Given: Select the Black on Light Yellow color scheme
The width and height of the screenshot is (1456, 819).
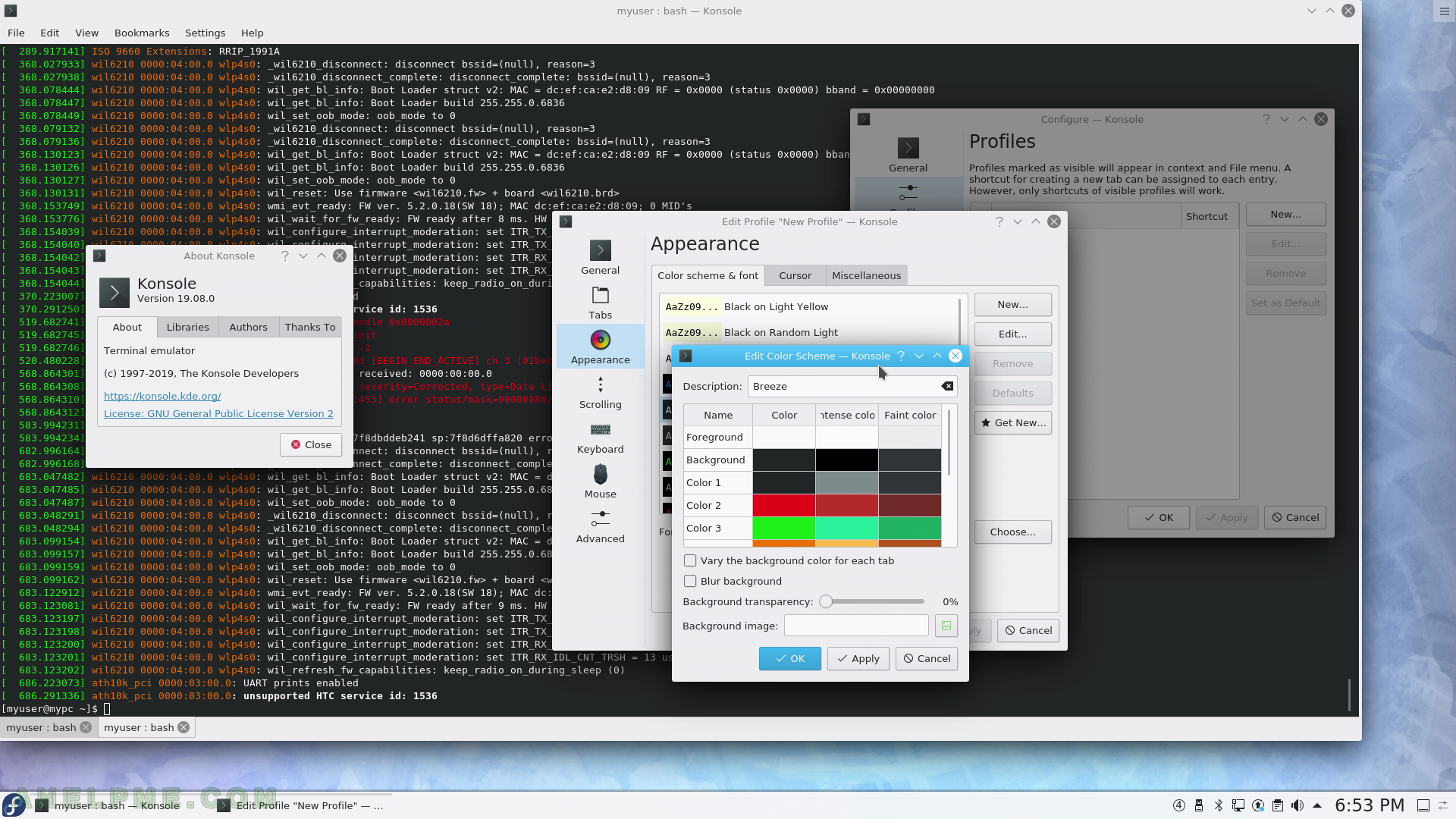Looking at the screenshot, I should point(809,306).
